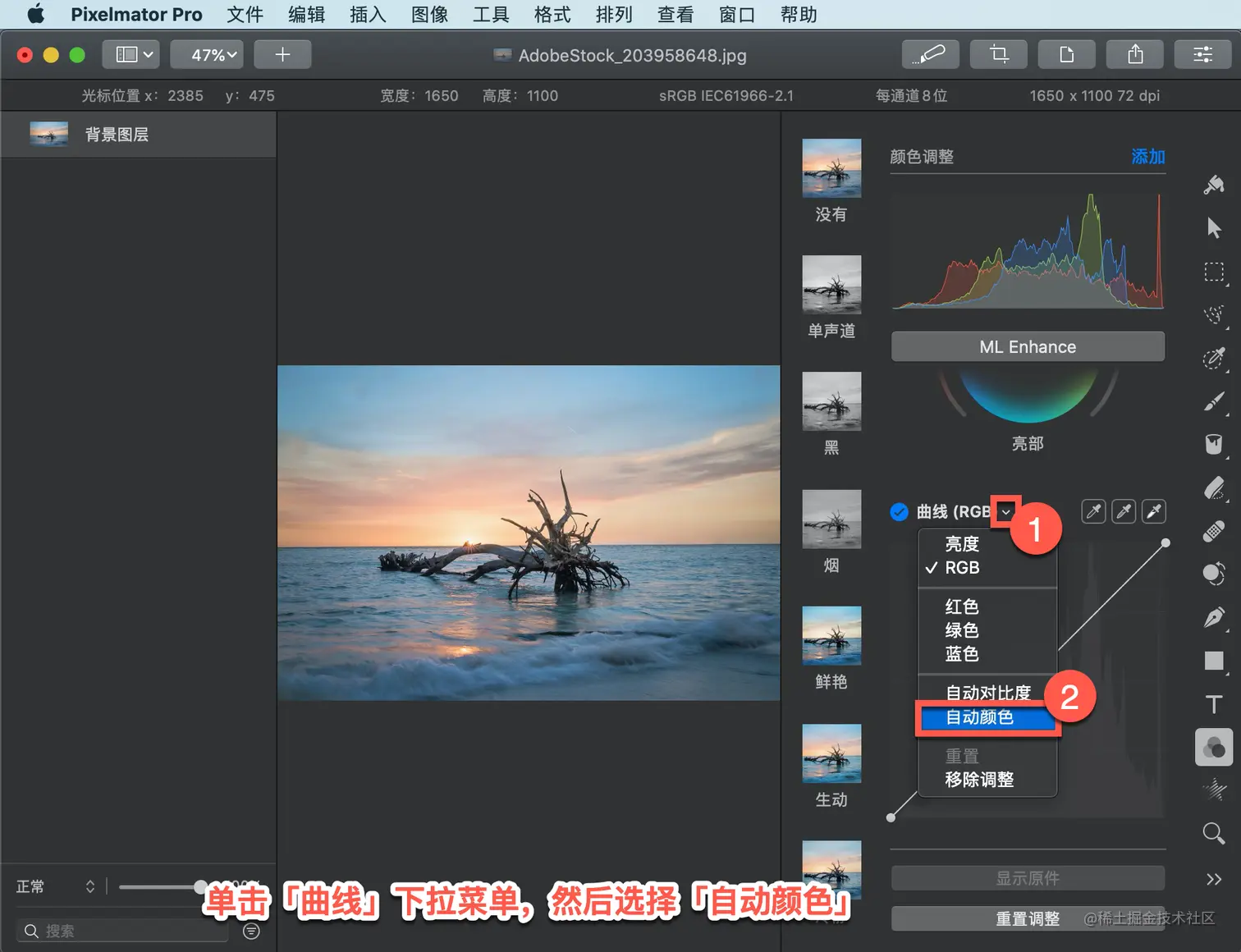
Task: Click the document icon in the toolbar
Action: tap(1067, 55)
